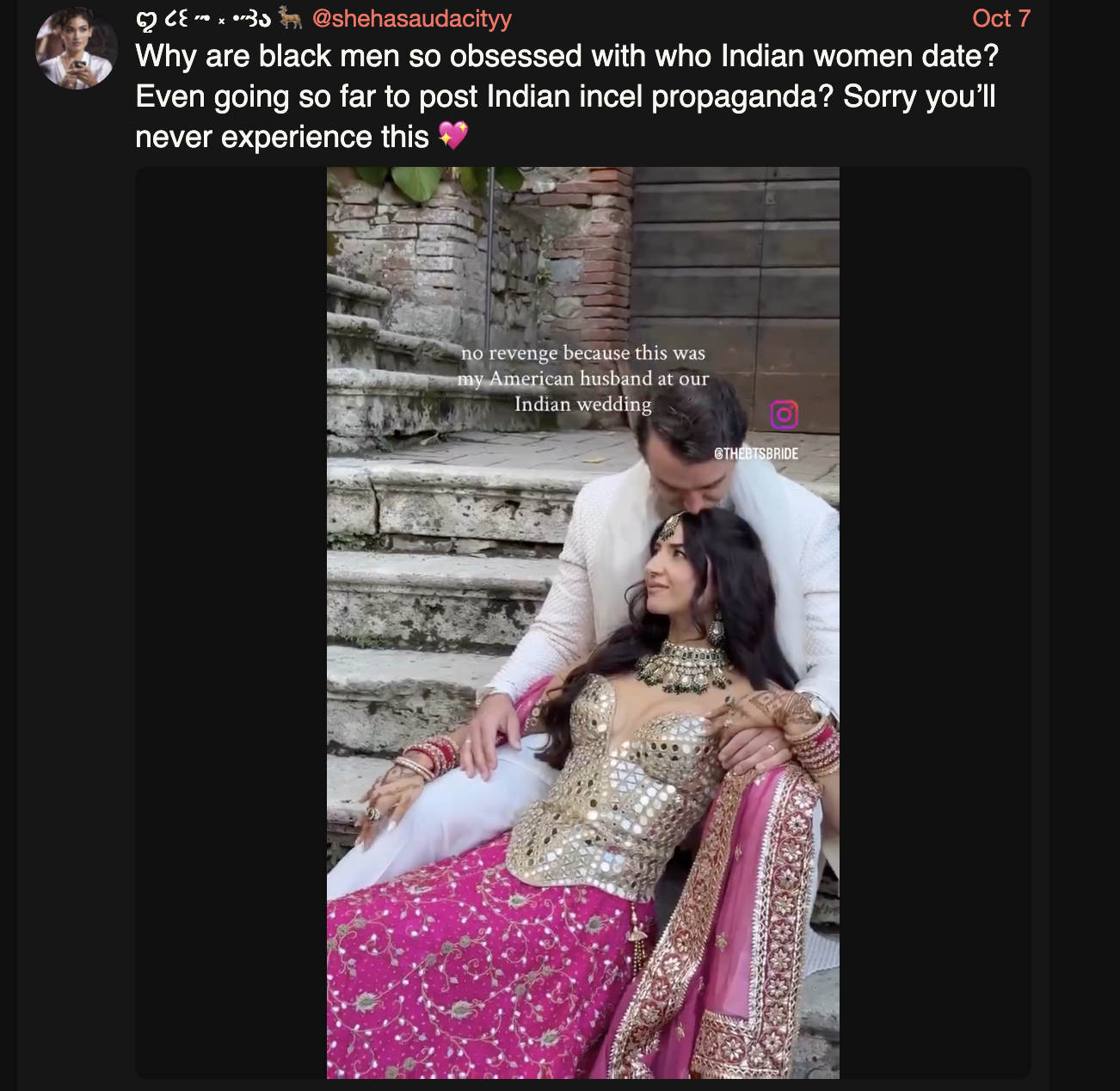The image size is (1120, 1091).
Task: Click the tweet line starting 'Why are black men'
Action: (567, 56)
